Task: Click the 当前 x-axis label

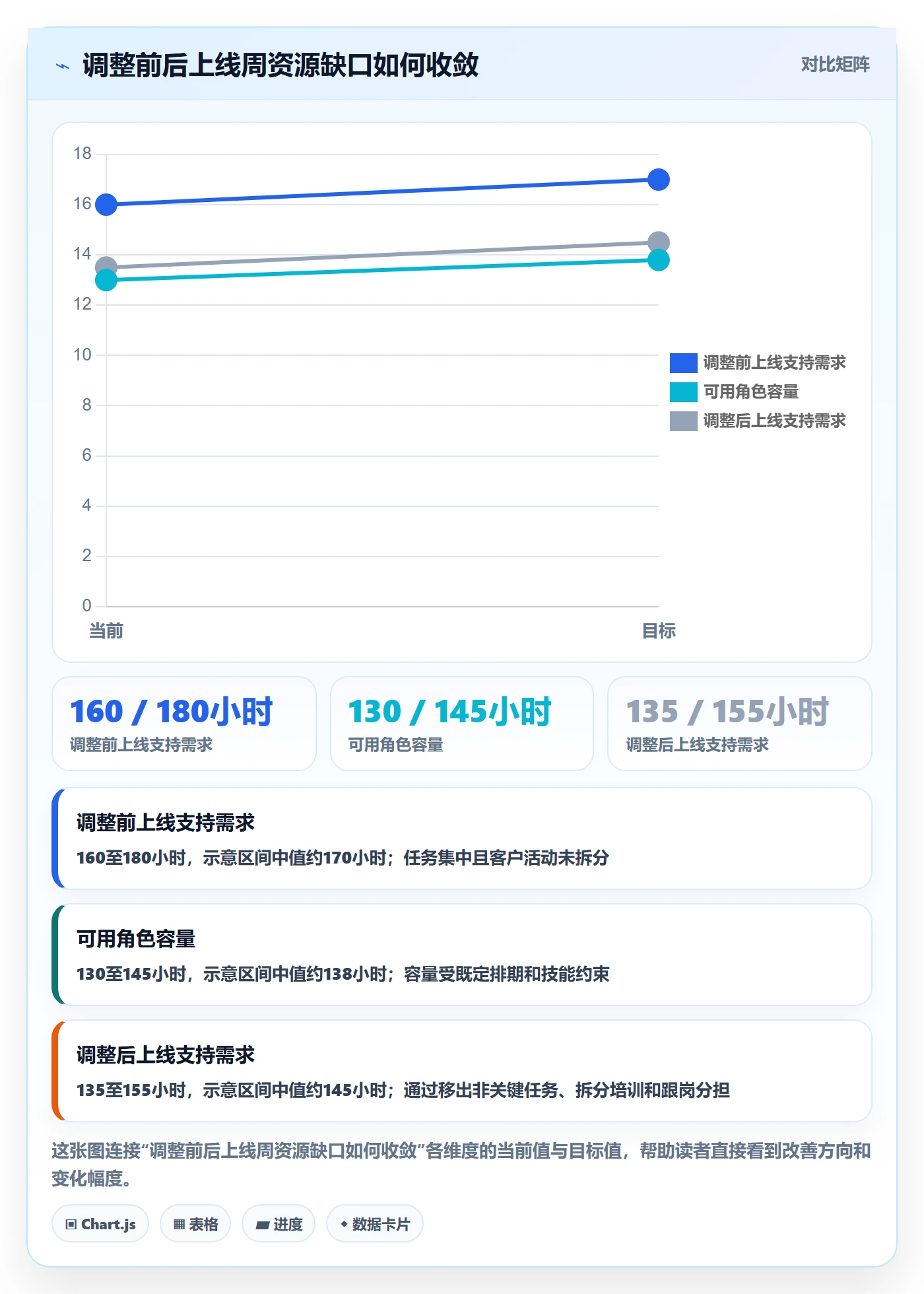Action: click(x=106, y=631)
